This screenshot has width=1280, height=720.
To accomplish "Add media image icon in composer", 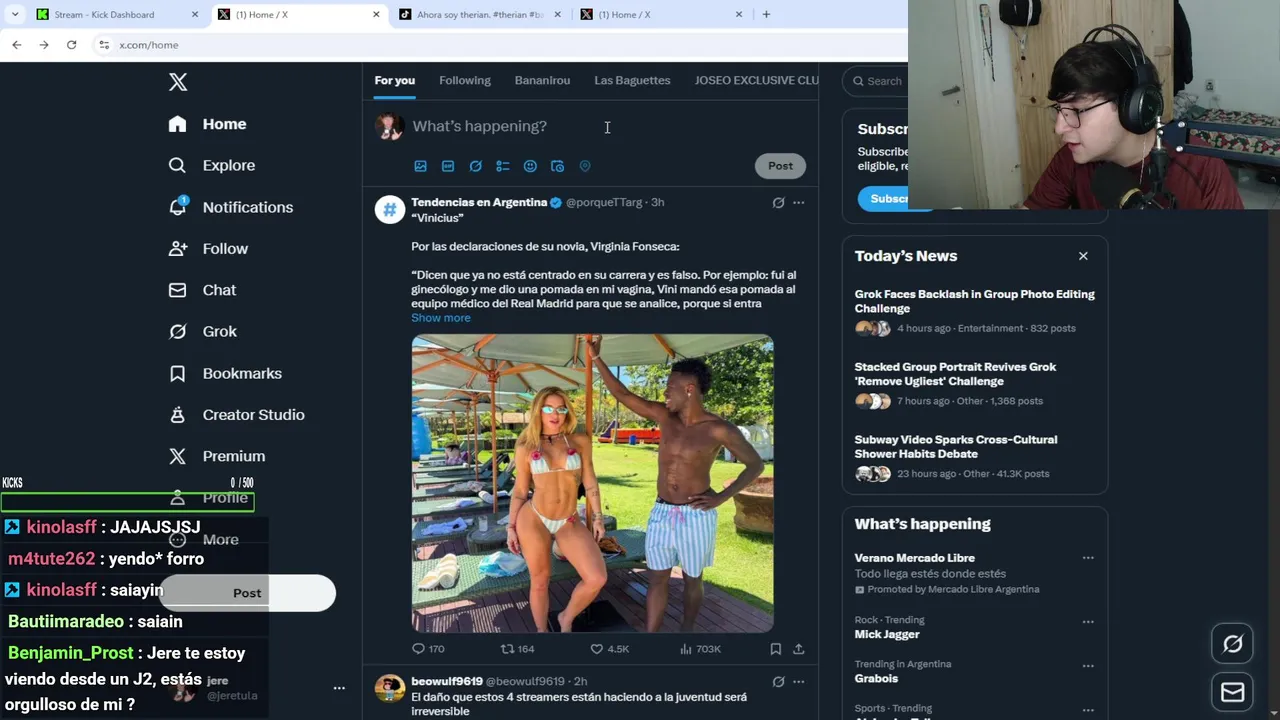I will pos(420,166).
